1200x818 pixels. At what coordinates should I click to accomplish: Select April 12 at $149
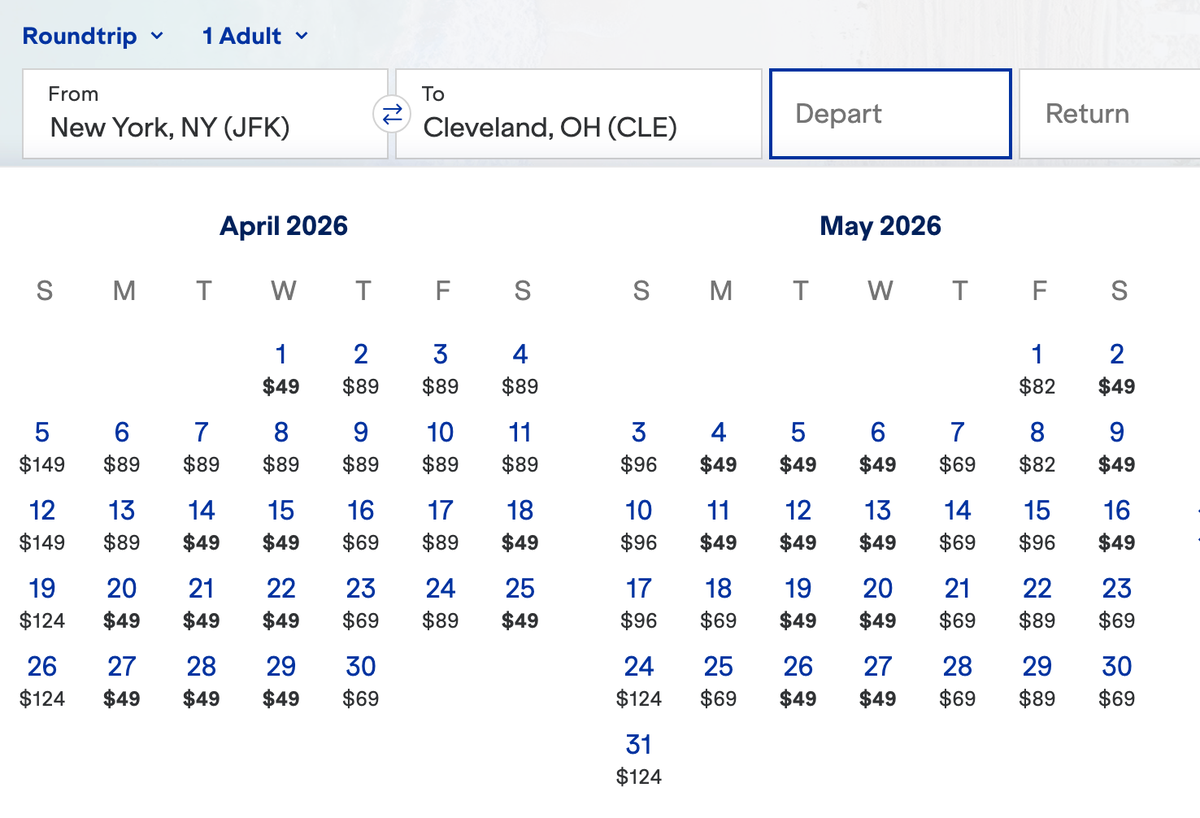[x=42, y=524]
